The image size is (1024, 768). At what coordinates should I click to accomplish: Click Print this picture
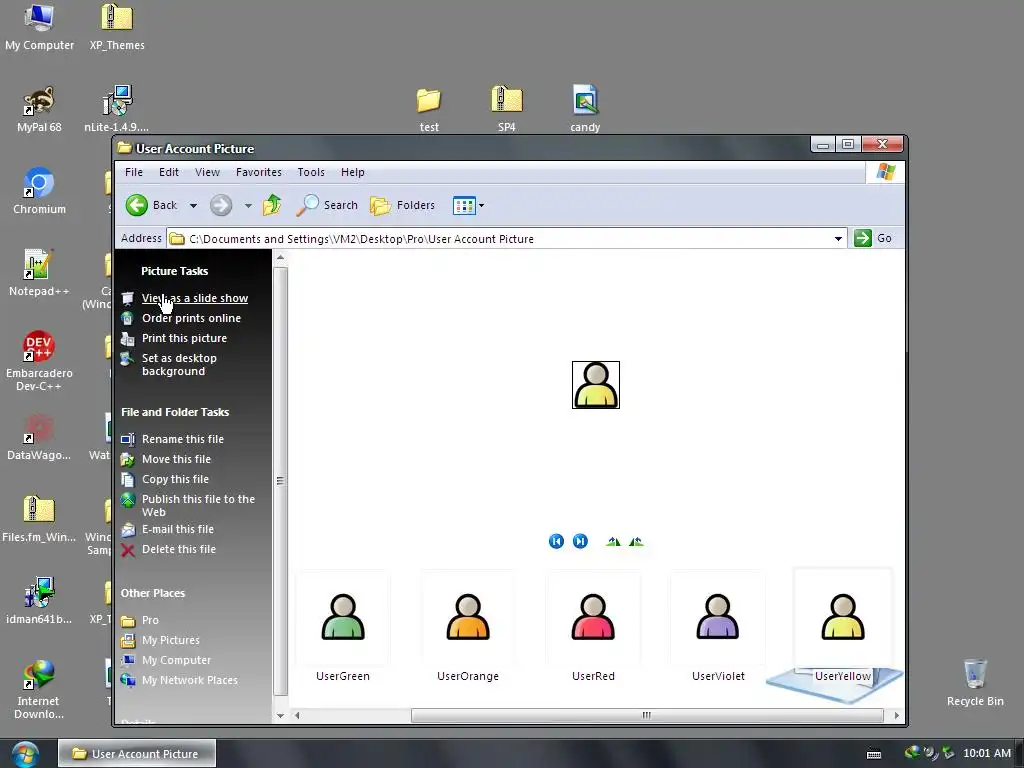[x=184, y=338]
